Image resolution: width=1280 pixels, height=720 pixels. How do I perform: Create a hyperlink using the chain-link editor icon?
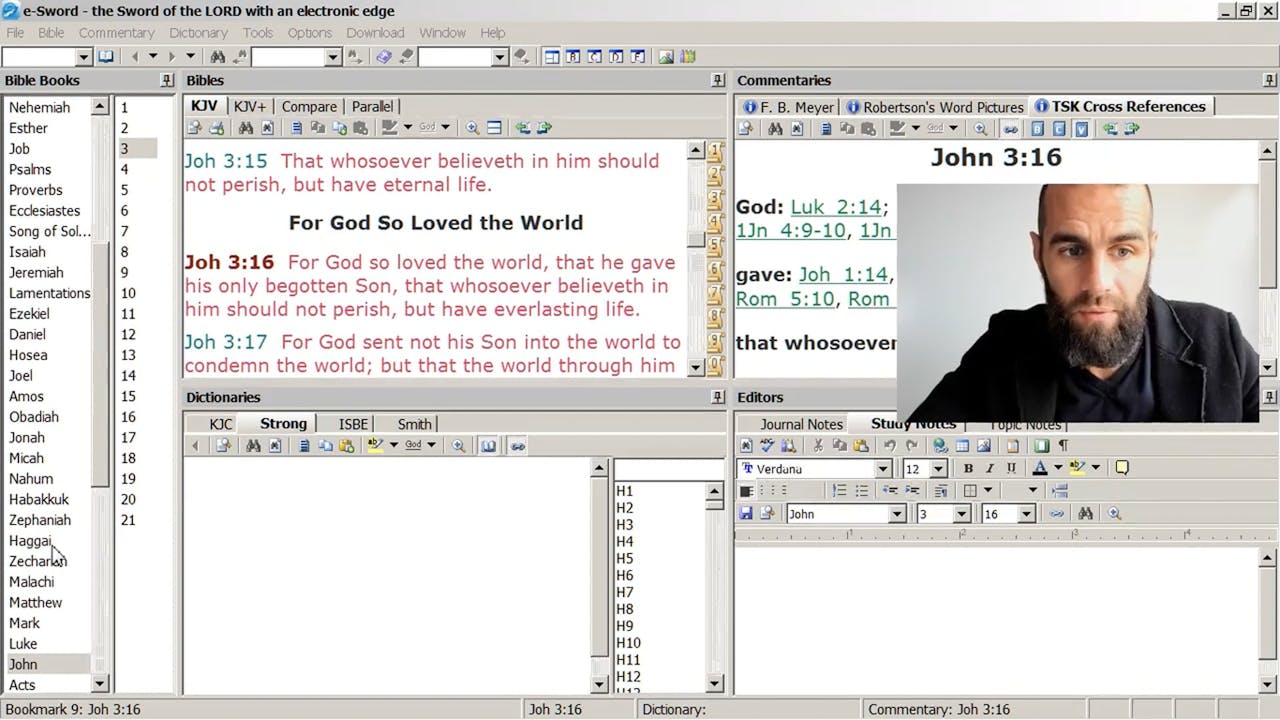point(1058,513)
